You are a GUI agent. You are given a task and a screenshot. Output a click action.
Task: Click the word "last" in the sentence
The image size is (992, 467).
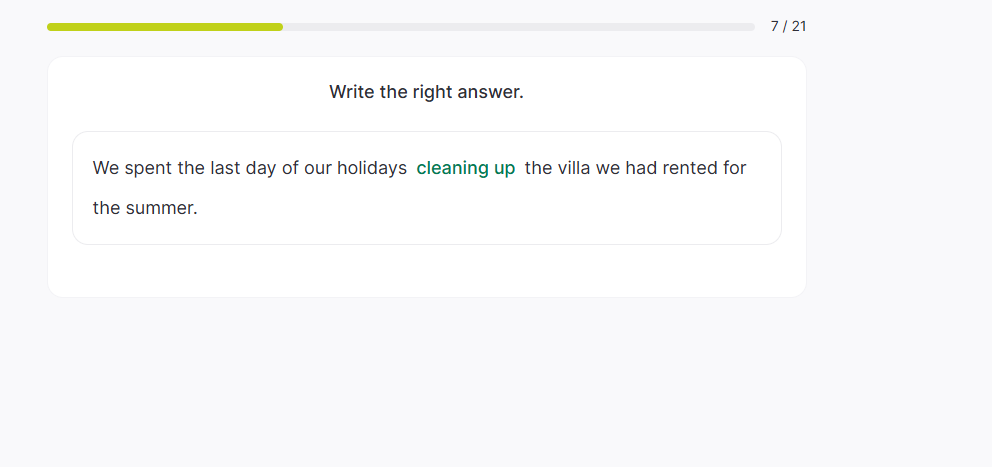[225, 168]
